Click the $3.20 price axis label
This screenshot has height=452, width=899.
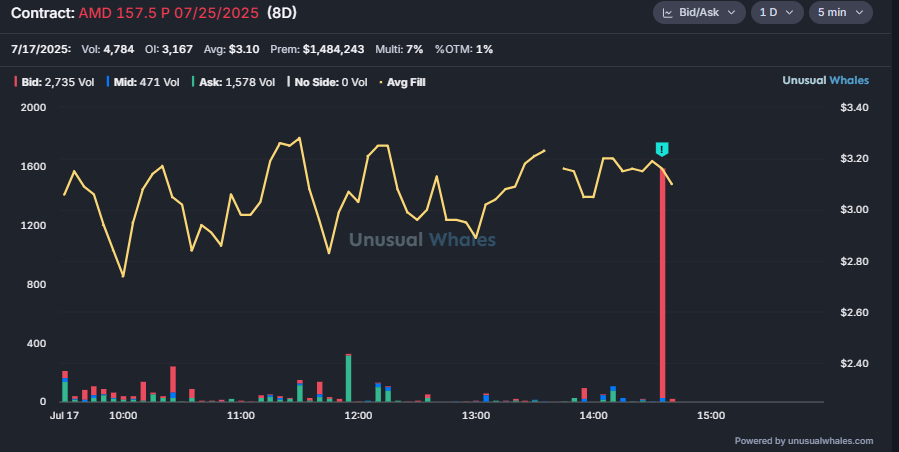(854, 158)
